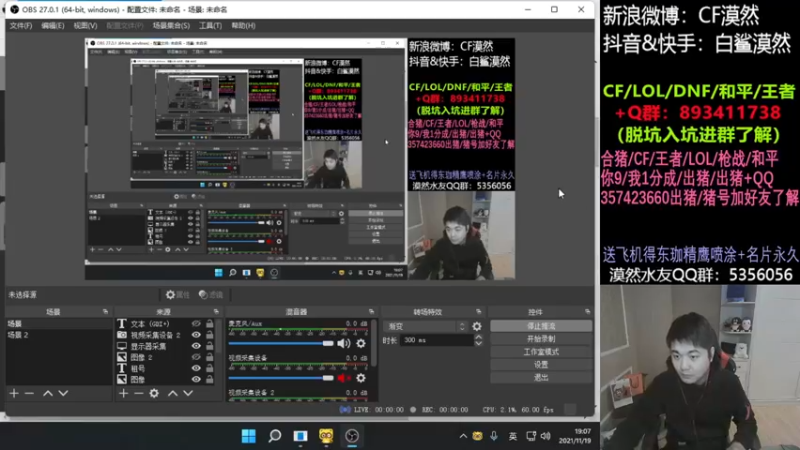Open Windows Start menu on taskbar
Screen dimensions: 800x450
pyautogui.click(x=248, y=436)
